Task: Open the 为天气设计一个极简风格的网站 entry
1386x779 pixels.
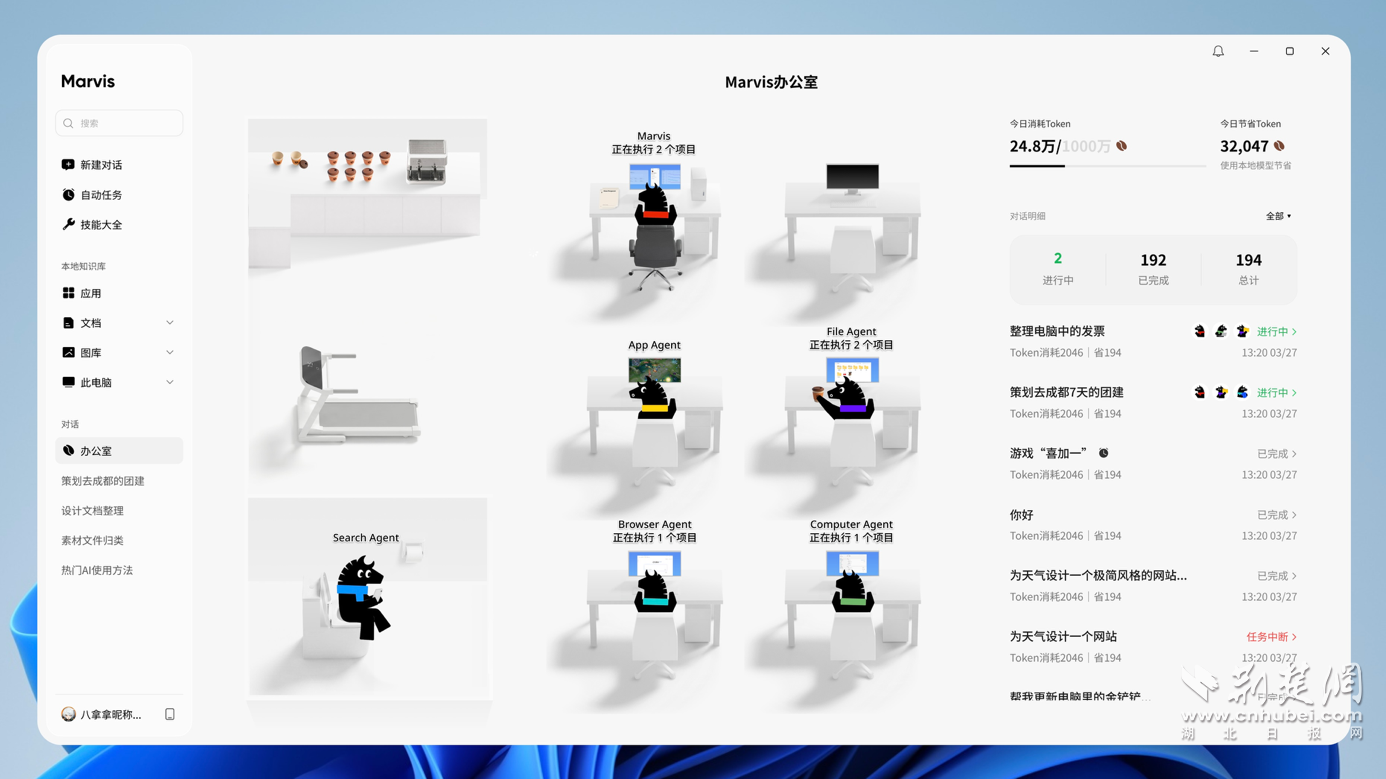Action: 1153,585
